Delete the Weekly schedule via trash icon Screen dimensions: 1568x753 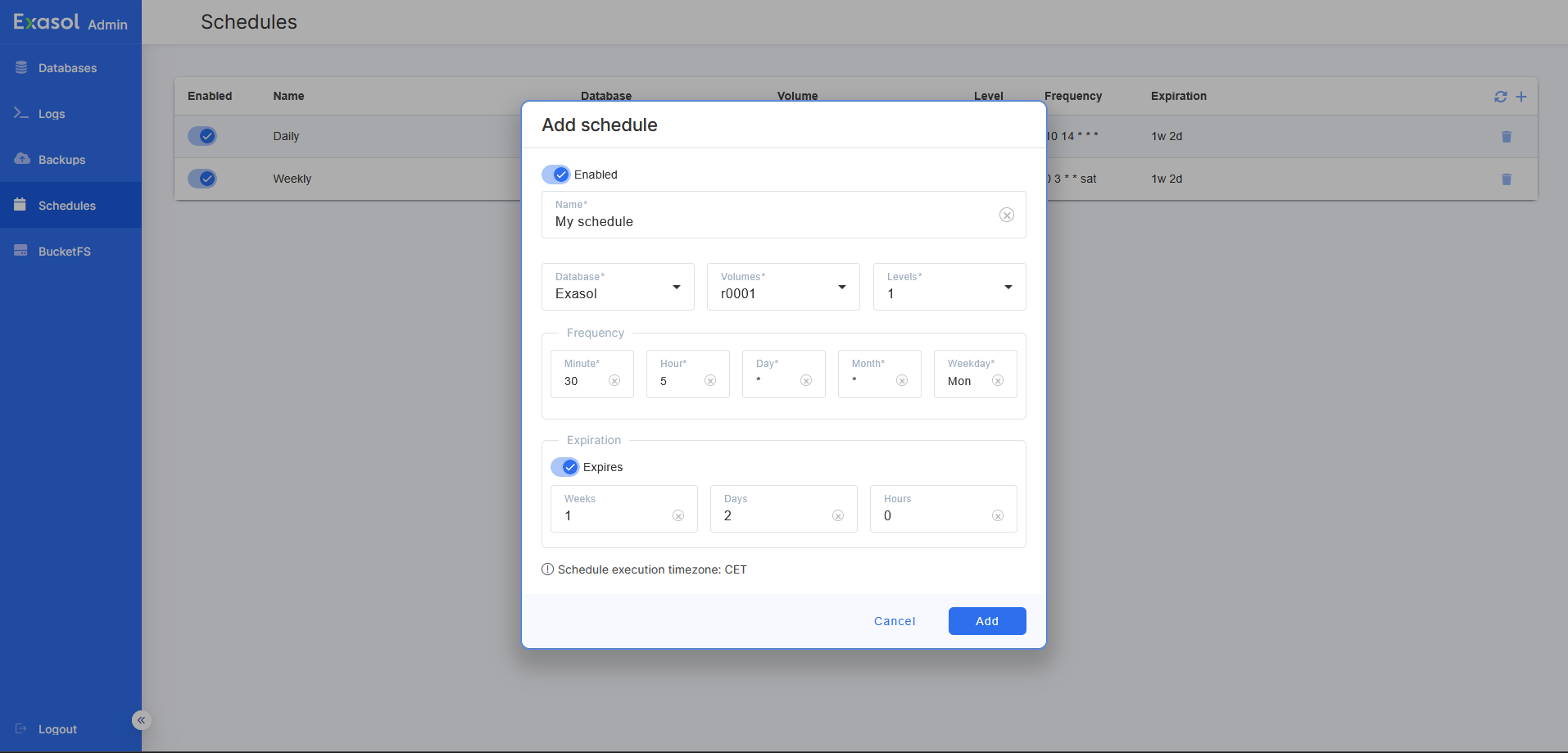[x=1506, y=179]
